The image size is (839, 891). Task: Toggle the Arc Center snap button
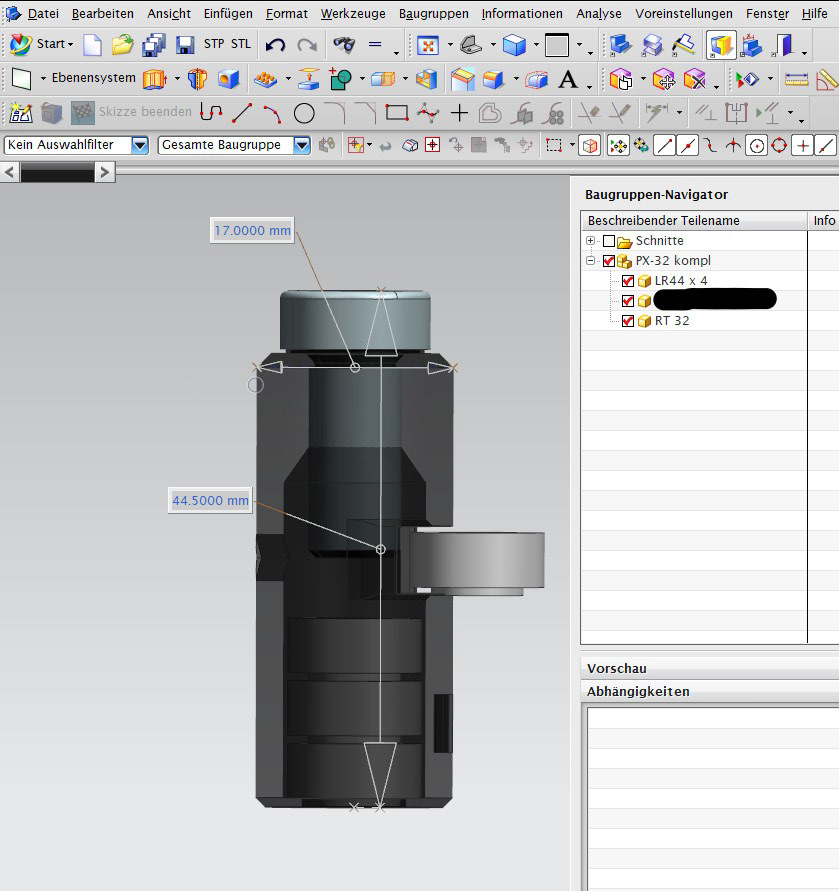coord(756,146)
